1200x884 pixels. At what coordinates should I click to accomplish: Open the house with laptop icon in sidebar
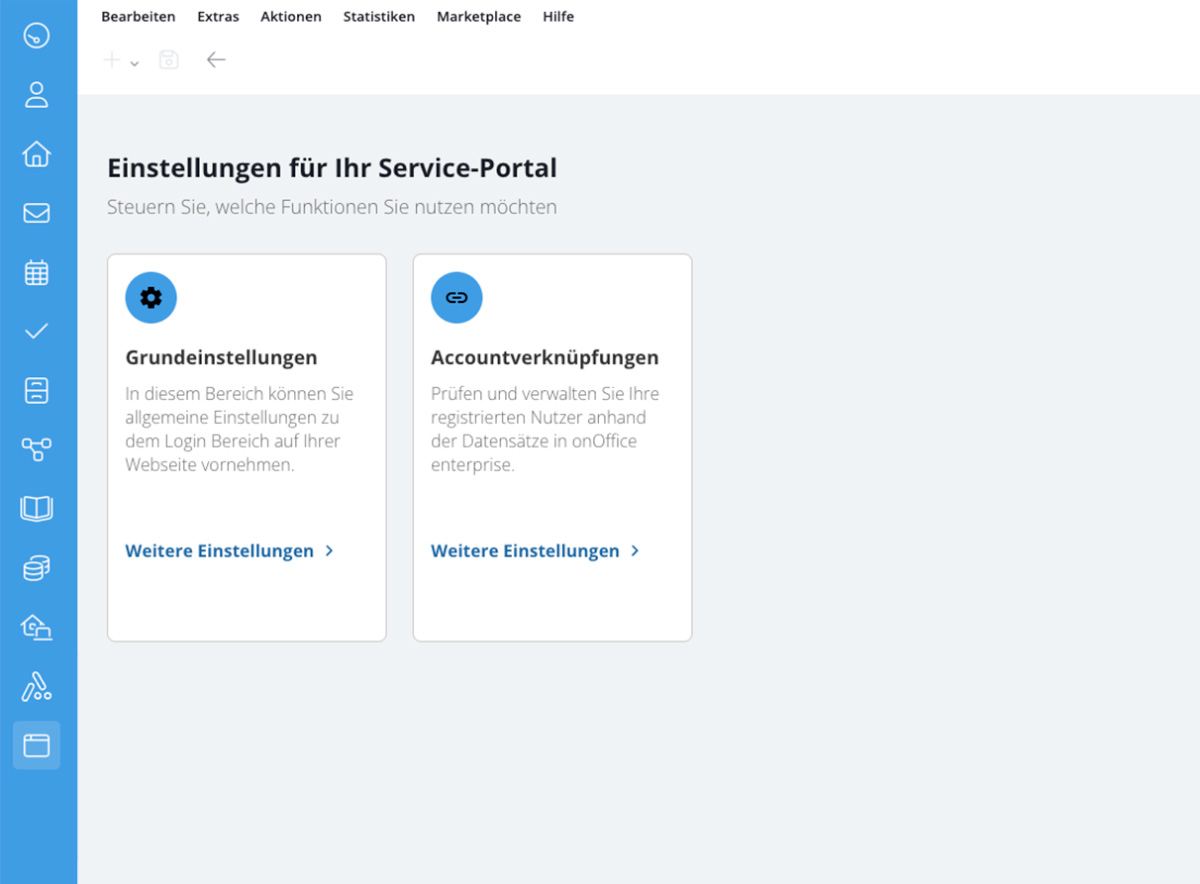click(36, 627)
